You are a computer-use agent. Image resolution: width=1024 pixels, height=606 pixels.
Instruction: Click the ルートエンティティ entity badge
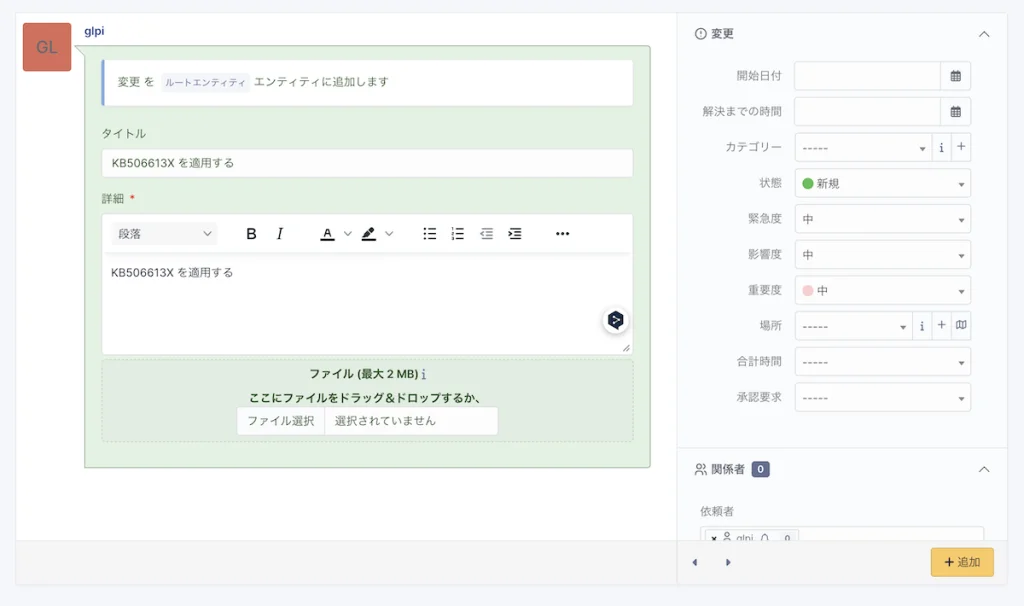pos(205,82)
